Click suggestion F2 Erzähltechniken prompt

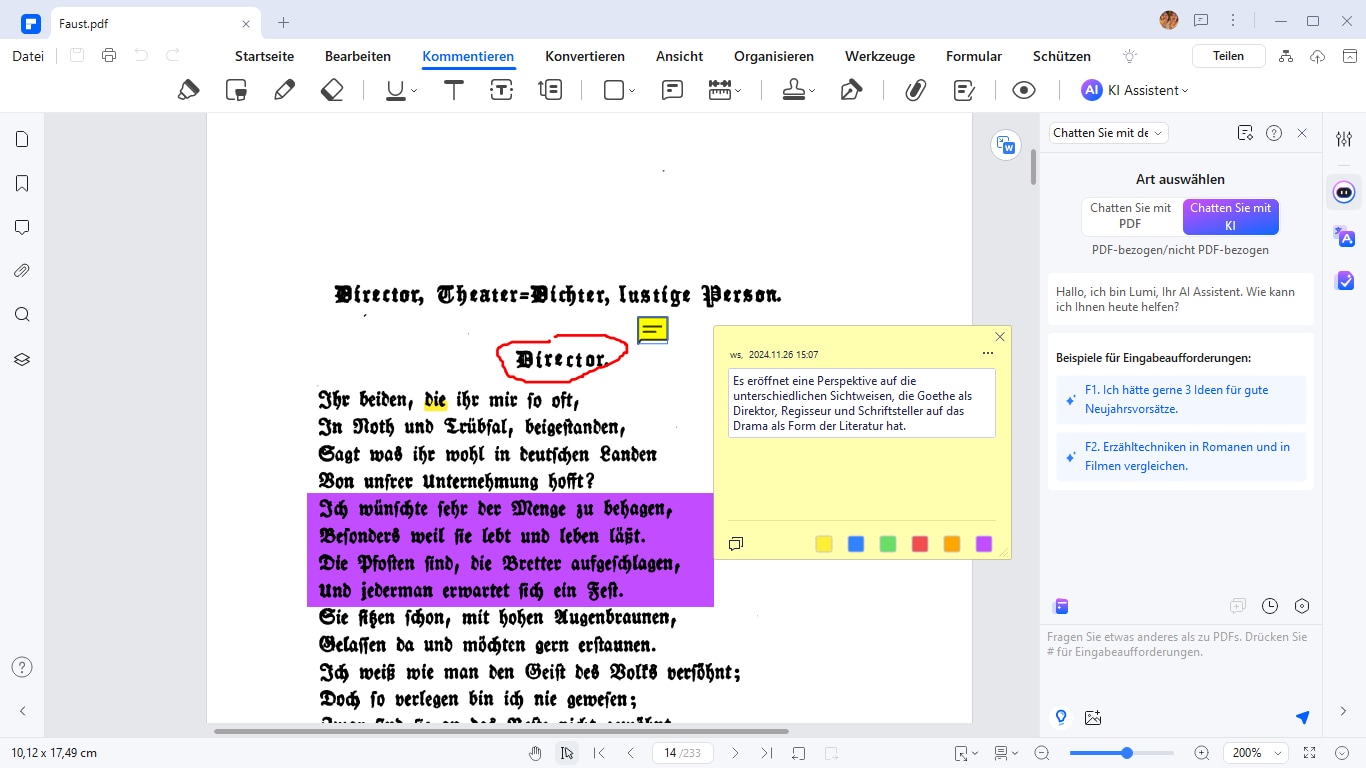pyautogui.click(x=1181, y=457)
